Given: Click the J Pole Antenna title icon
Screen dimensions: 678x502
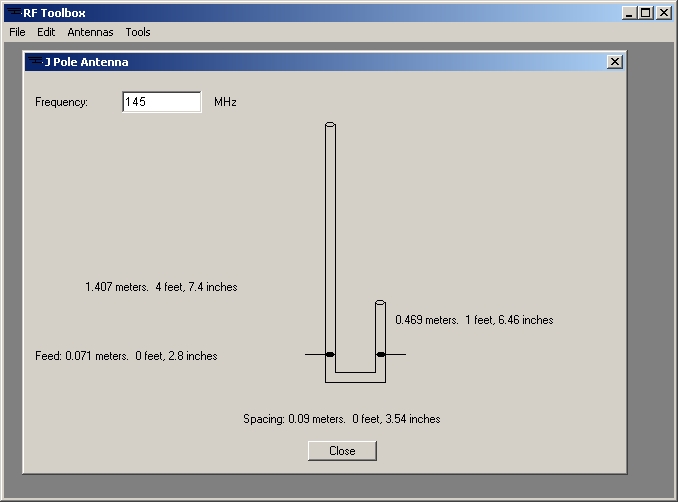Looking at the screenshot, I should [35, 61].
